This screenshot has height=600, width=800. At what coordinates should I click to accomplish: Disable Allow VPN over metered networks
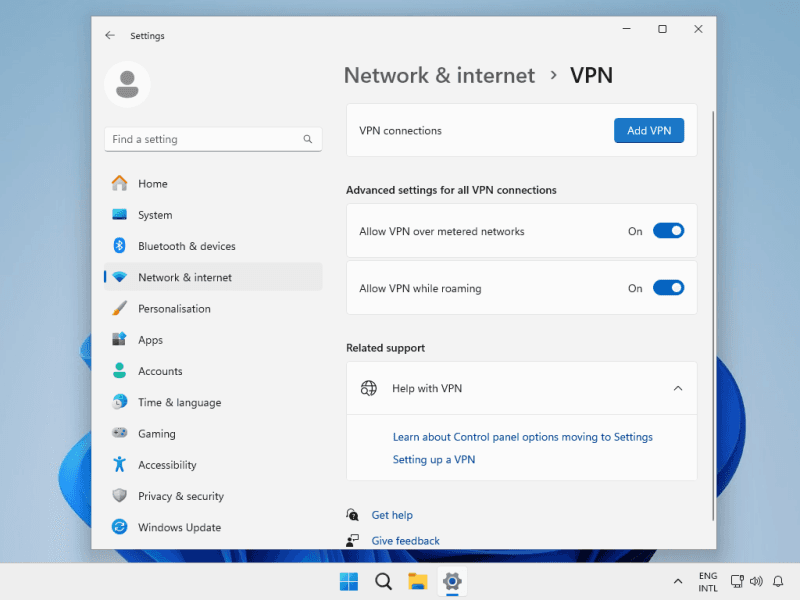(668, 231)
